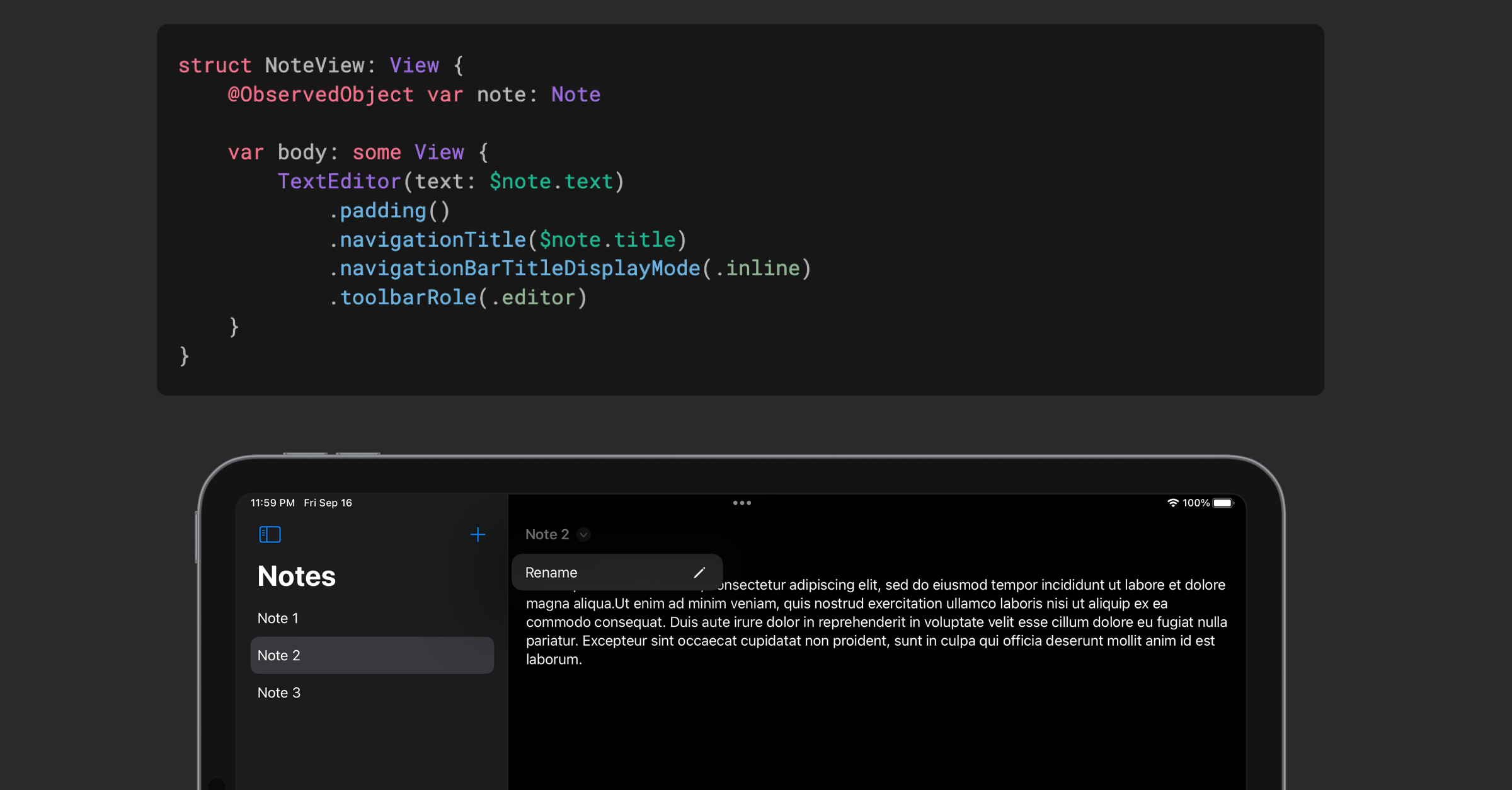The image size is (1512, 790).
Task: Click the pencil icon beside Rename
Action: click(700, 572)
